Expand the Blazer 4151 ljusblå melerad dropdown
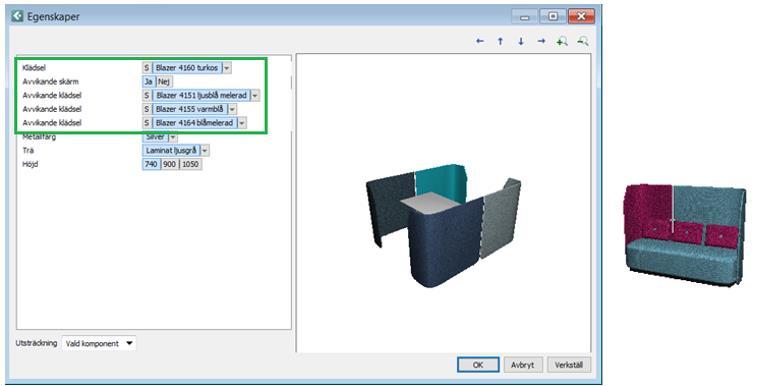The width and height of the screenshot is (768, 386). [255, 95]
